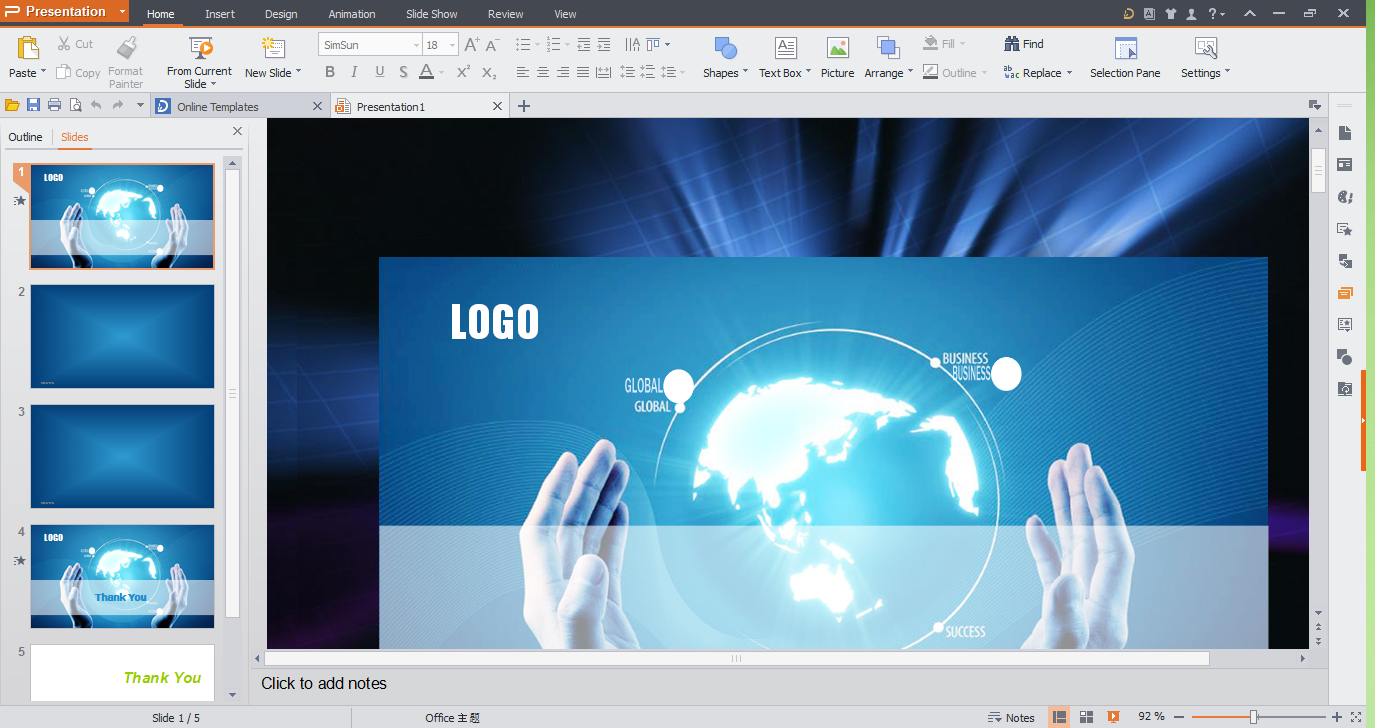The height and width of the screenshot is (728, 1375).
Task: Toggle Bold formatting
Action: [330, 72]
